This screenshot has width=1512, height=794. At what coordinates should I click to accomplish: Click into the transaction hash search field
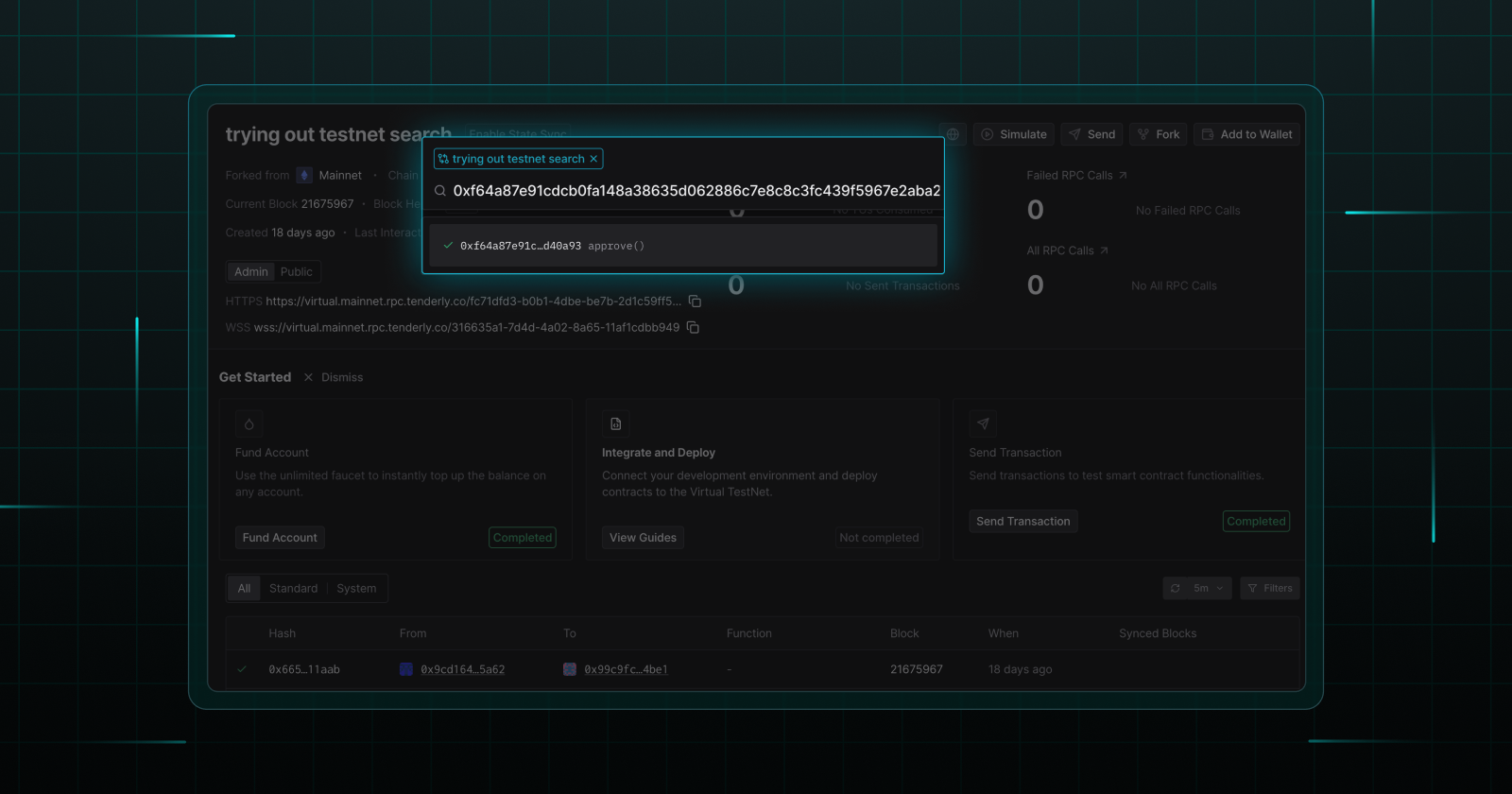point(696,191)
